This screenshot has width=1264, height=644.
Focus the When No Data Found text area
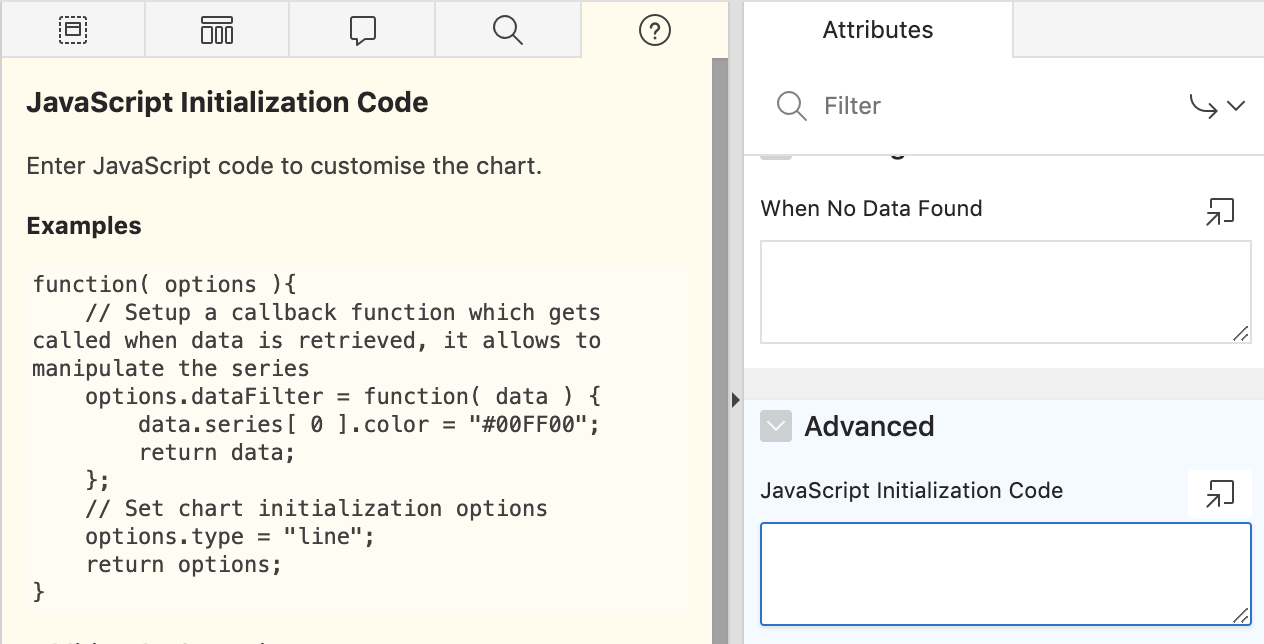[1004, 291]
